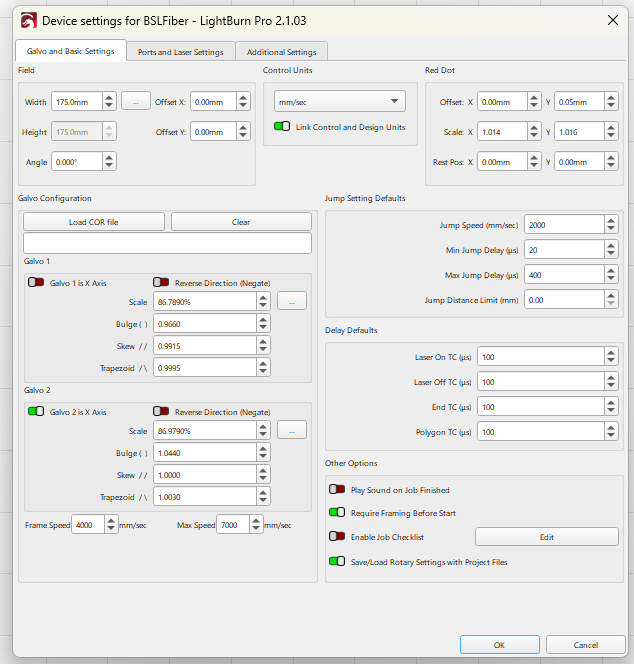Toggle Galvo 1 Reverse Direction (Negate)
This screenshot has height=664, width=634.
(161, 282)
